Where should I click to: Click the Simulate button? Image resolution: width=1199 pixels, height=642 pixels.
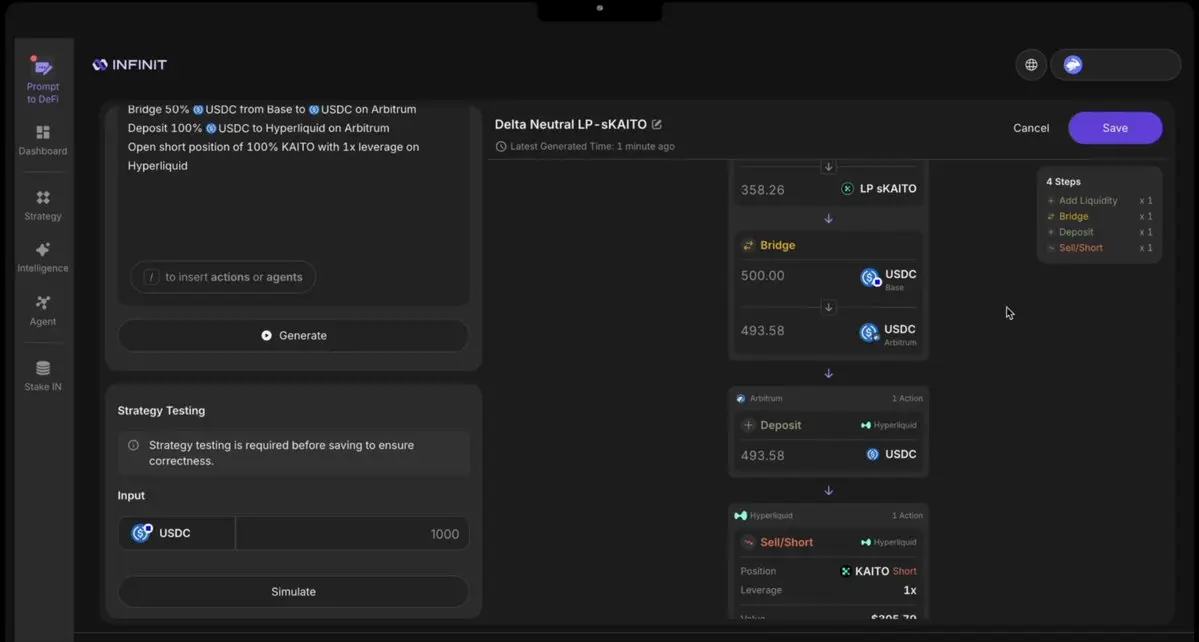pyautogui.click(x=293, y=592)
